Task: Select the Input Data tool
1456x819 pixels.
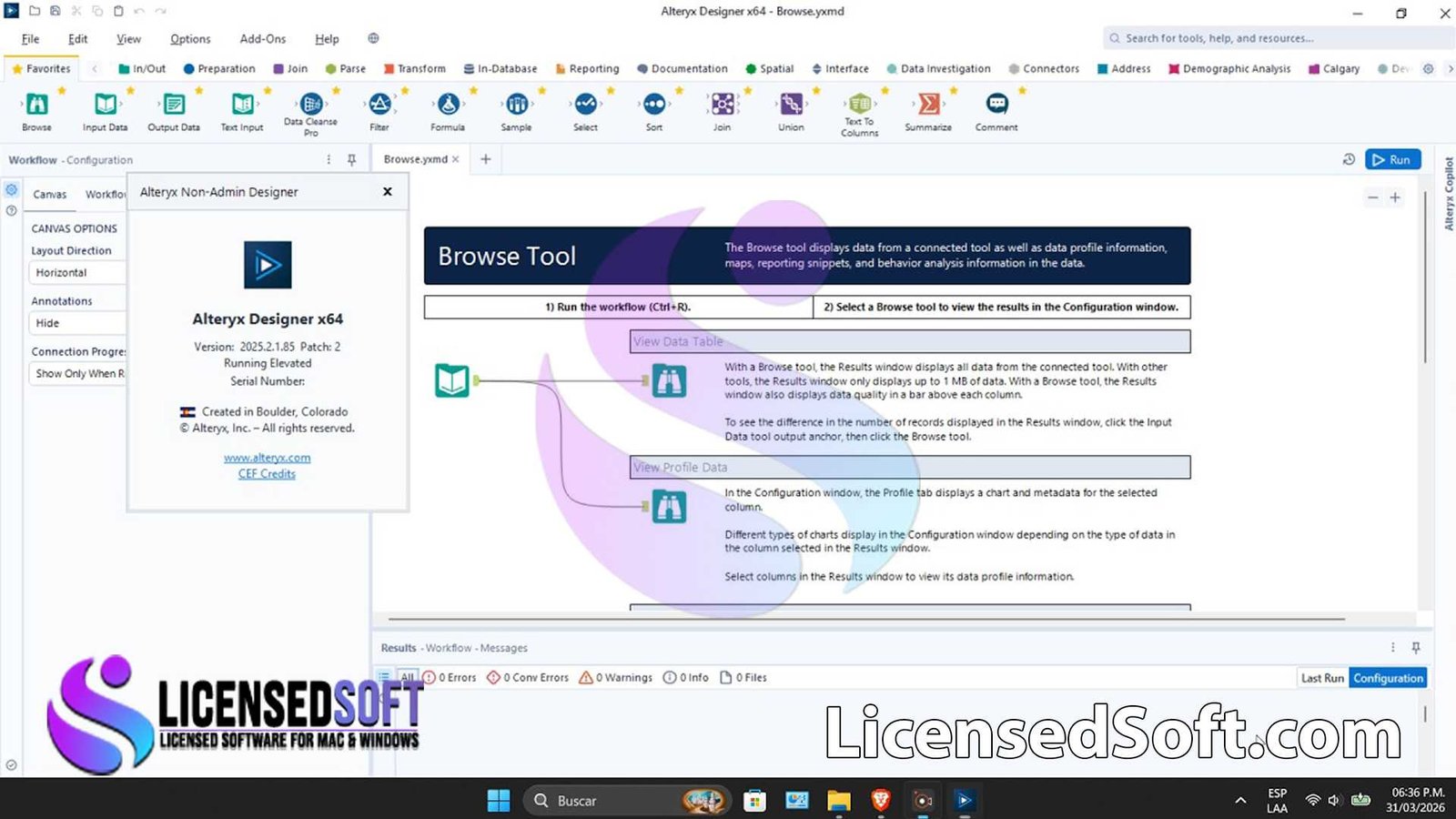Action: (104, 109)
